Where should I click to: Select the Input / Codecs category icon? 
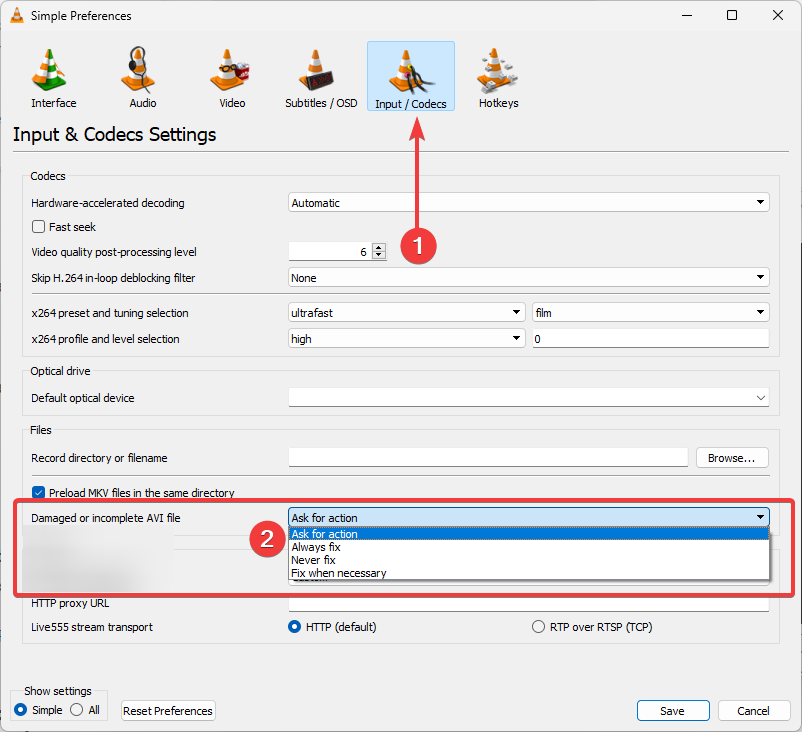(x=411, y=76)
